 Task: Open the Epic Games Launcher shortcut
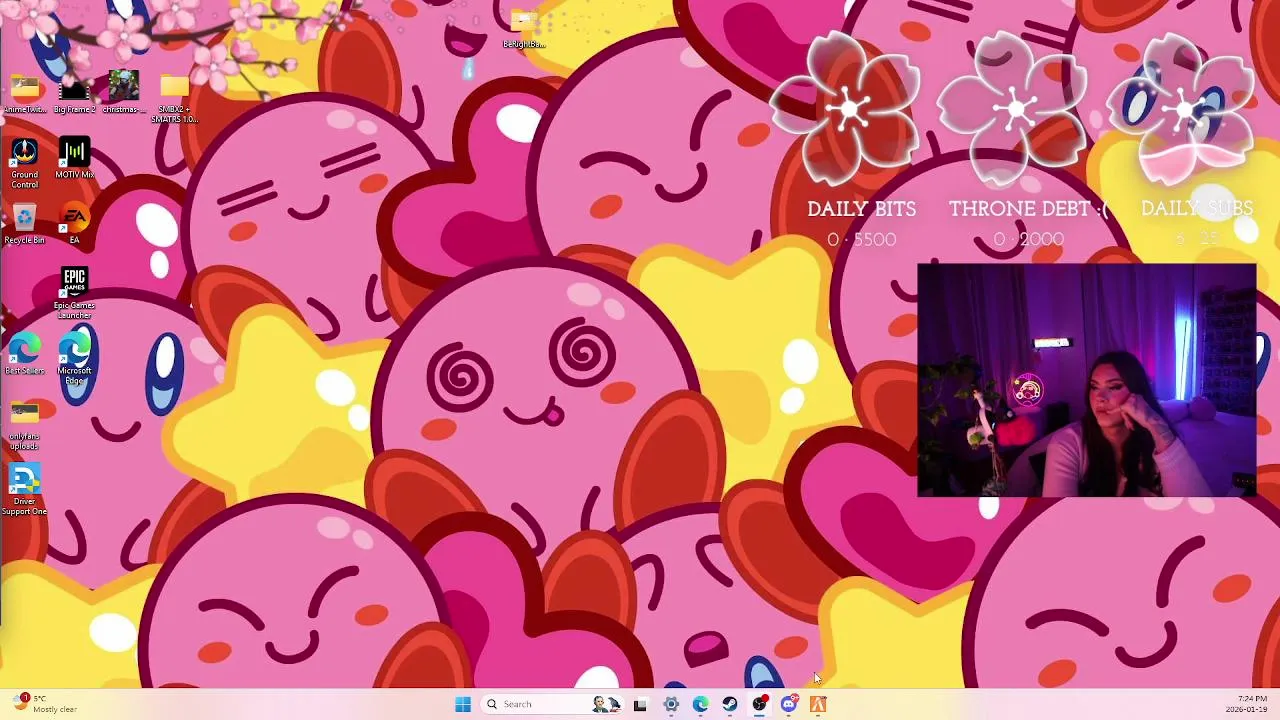[x=74, y=293]
